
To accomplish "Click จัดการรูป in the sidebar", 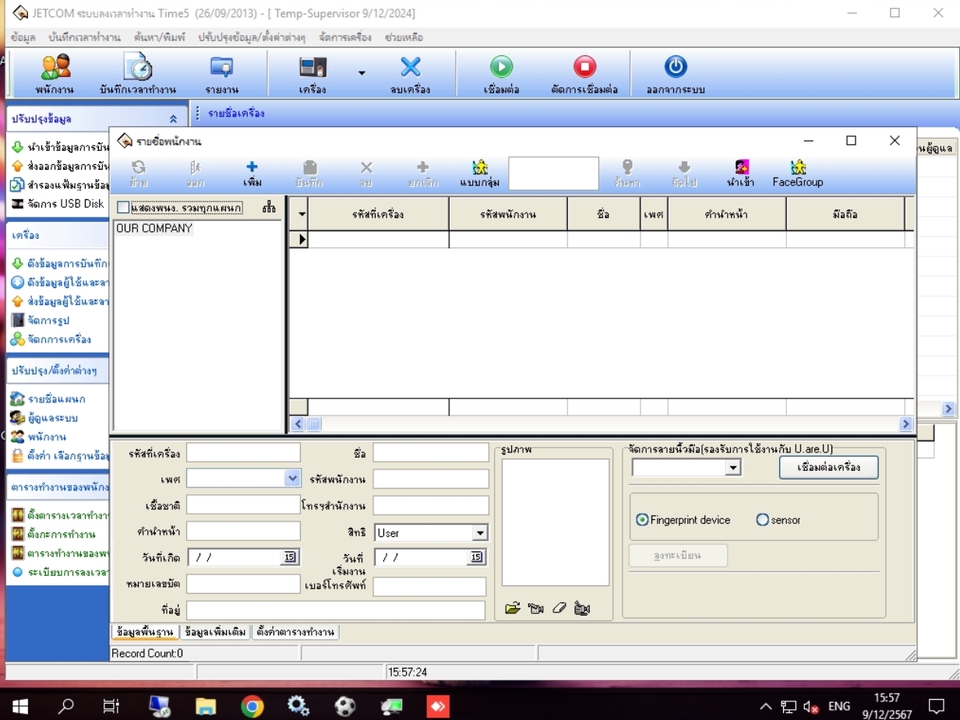I will pyautogui.click(x=40, y=320).
